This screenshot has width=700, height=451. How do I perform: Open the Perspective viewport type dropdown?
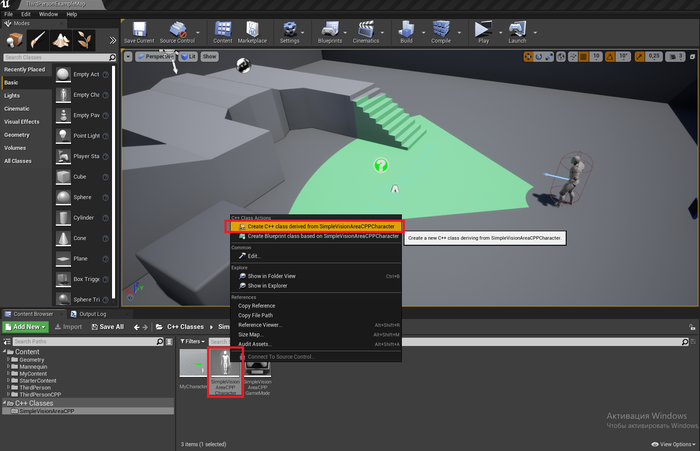(x=155, y=57)
